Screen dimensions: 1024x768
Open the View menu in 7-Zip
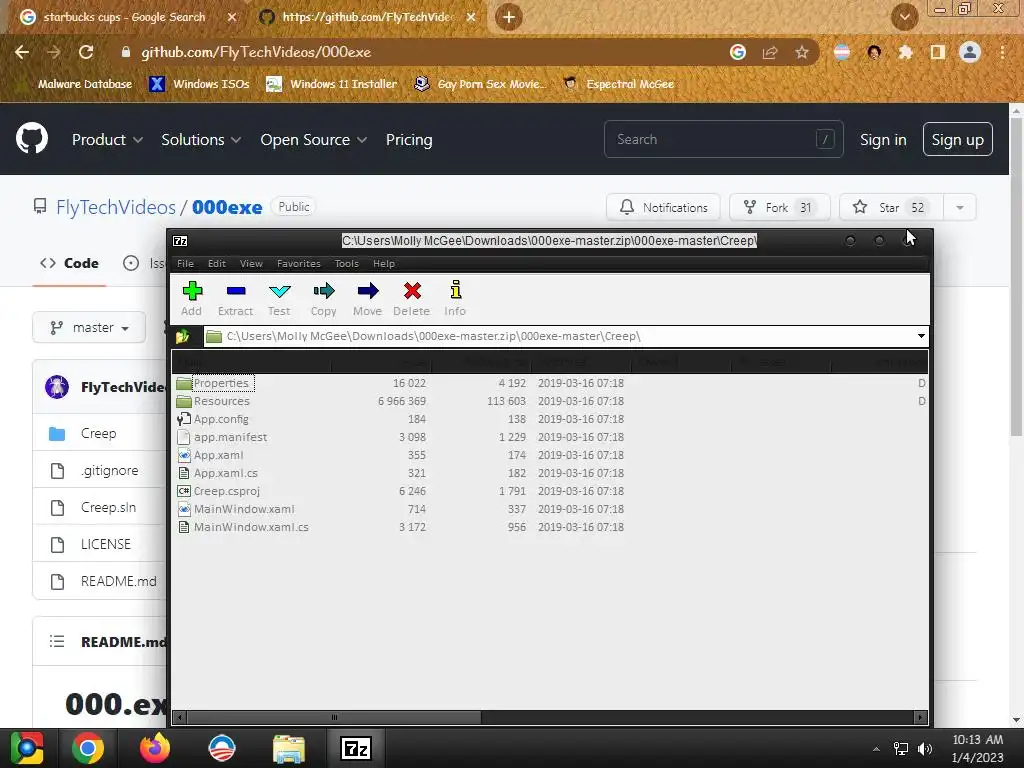(x=251, y=263)
